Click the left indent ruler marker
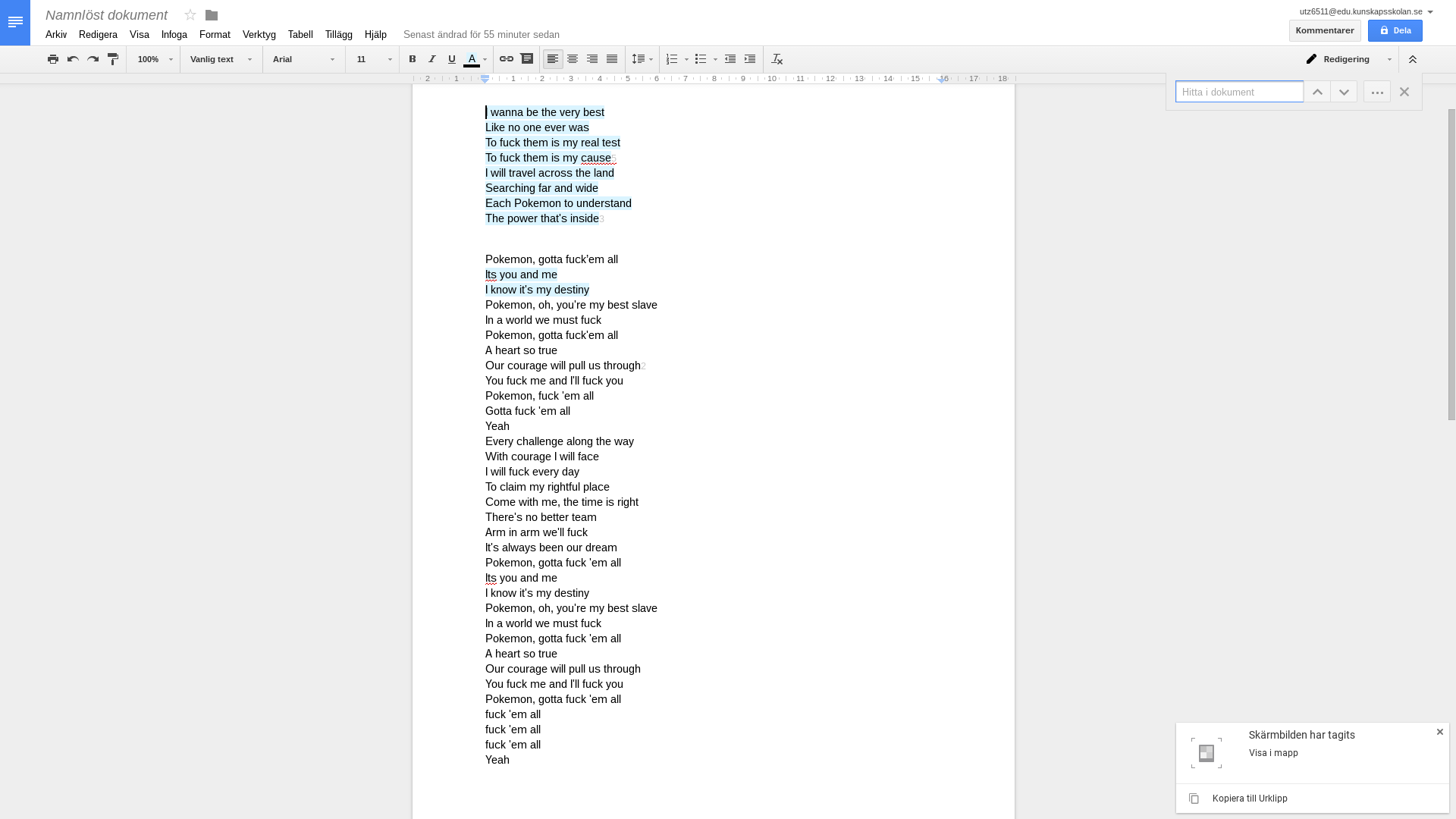Viewport: 1456px width, 819px height. tap(485, 79)
